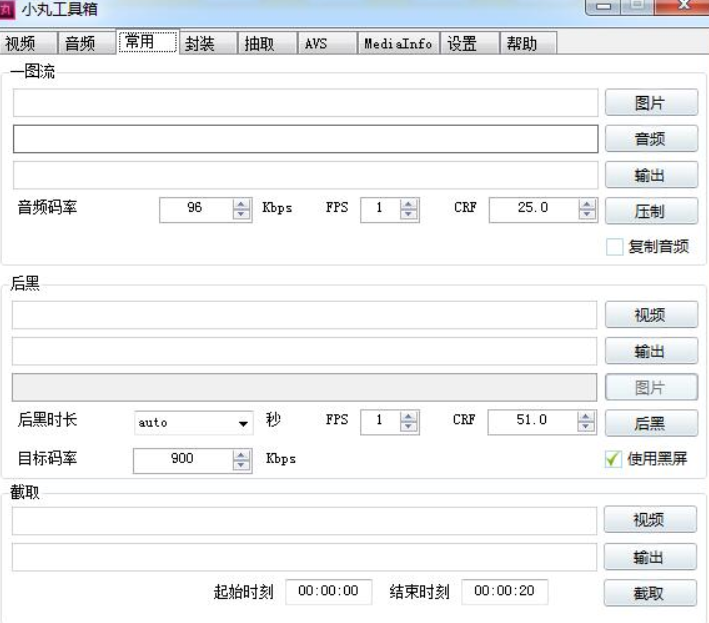709x623 pixels.
Task: Click 音频 button in 一图流 section
Action: [651, 139]
